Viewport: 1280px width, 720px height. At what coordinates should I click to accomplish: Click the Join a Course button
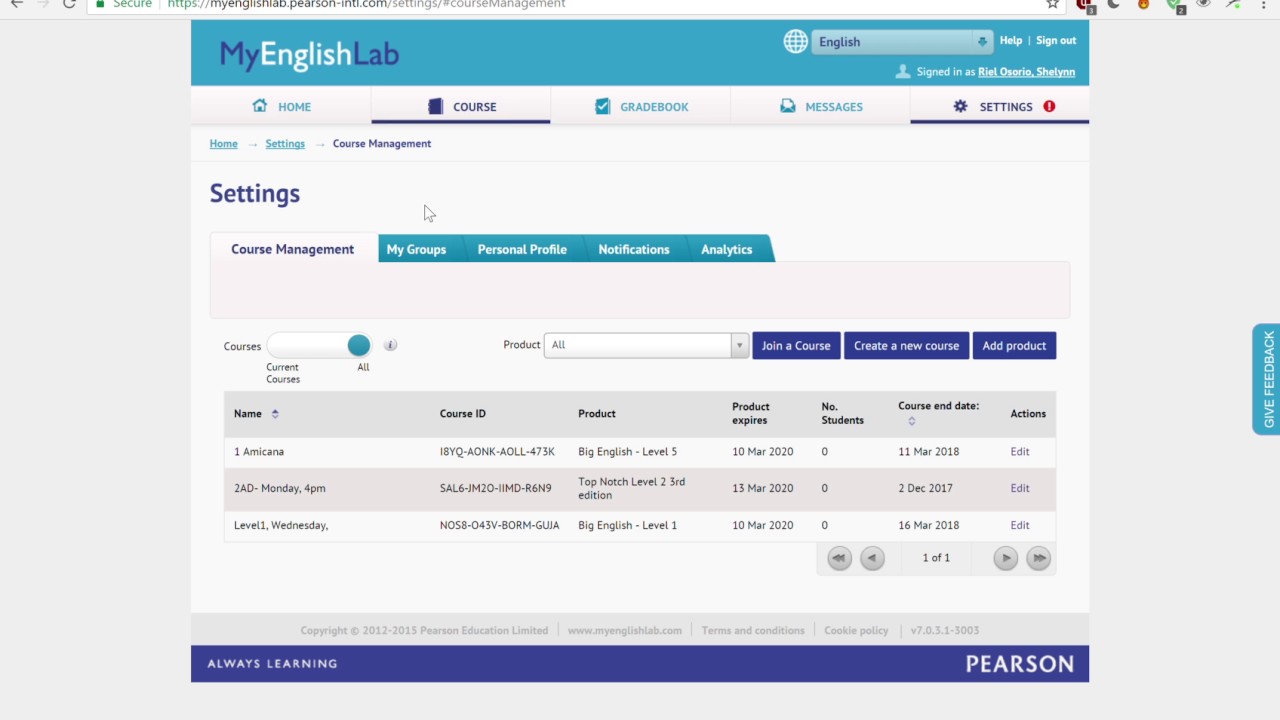(x=796, y=345)
